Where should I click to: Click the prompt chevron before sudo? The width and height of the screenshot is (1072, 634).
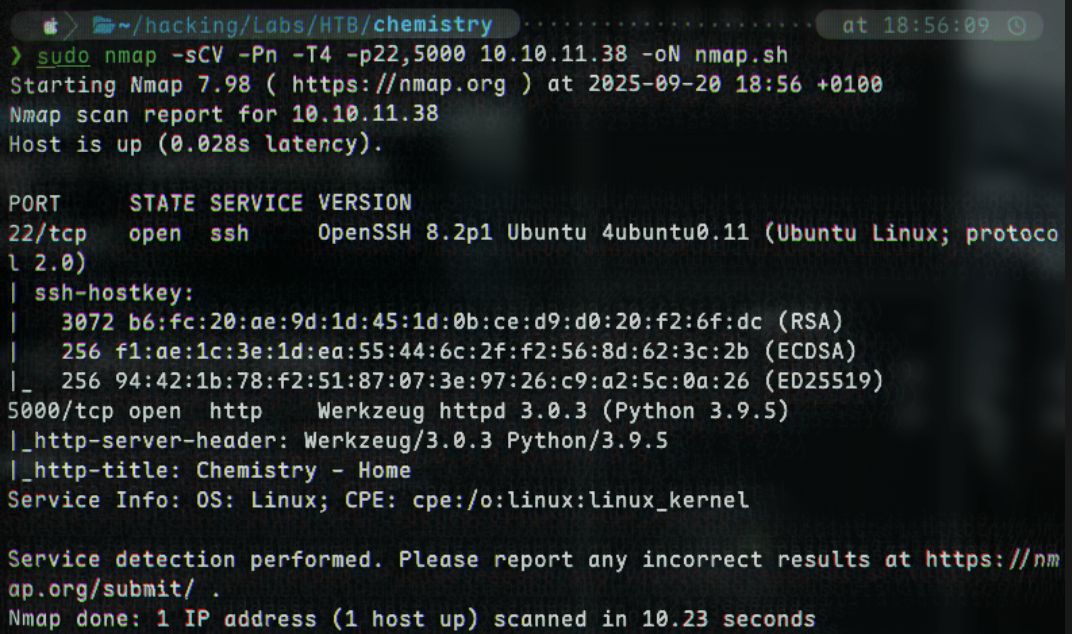[x=16, y=54]
